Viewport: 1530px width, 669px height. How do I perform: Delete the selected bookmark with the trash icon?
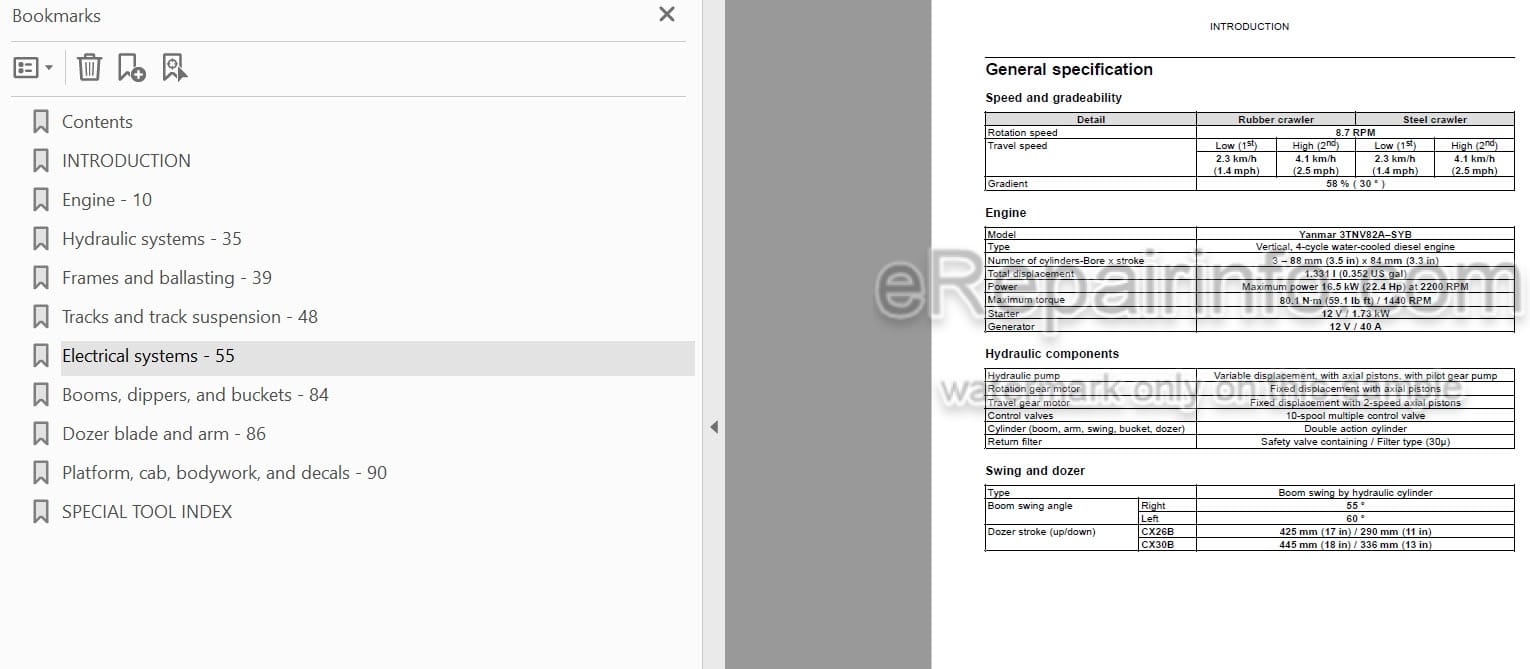89,67
